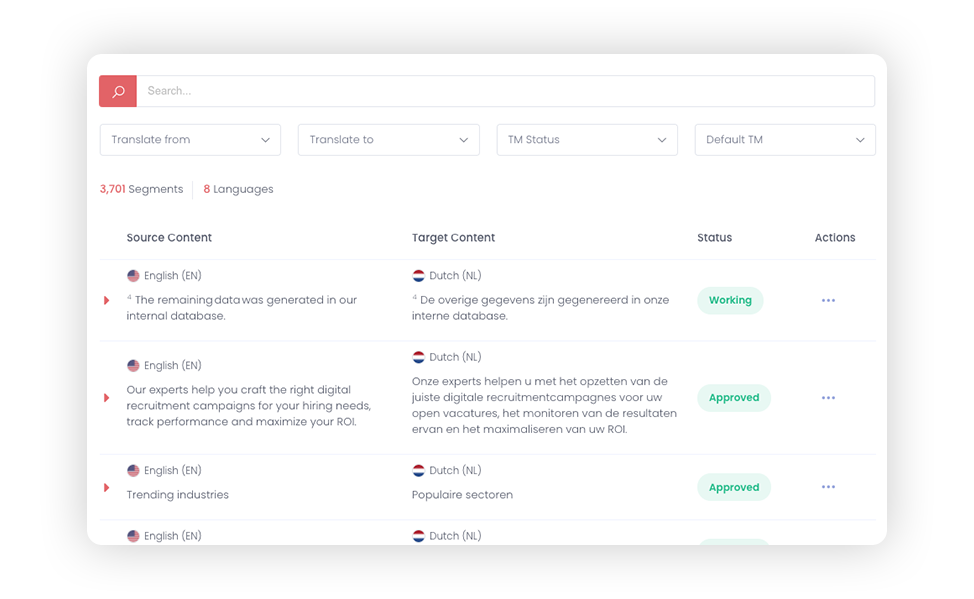Focus the Search text field
974x599 pixels.
click(506, 91)
